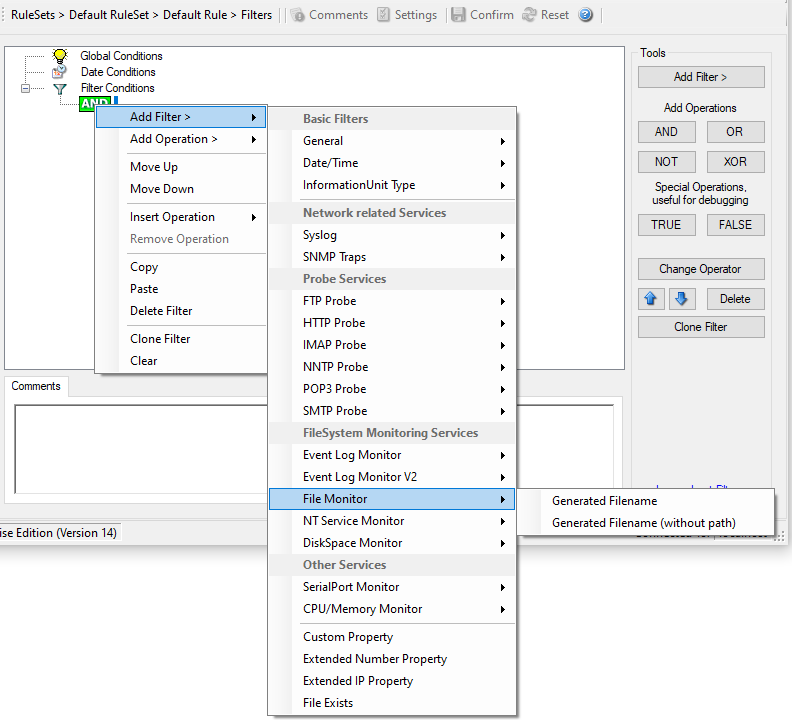Click the blue help question mark icon

tap(586, 15)
